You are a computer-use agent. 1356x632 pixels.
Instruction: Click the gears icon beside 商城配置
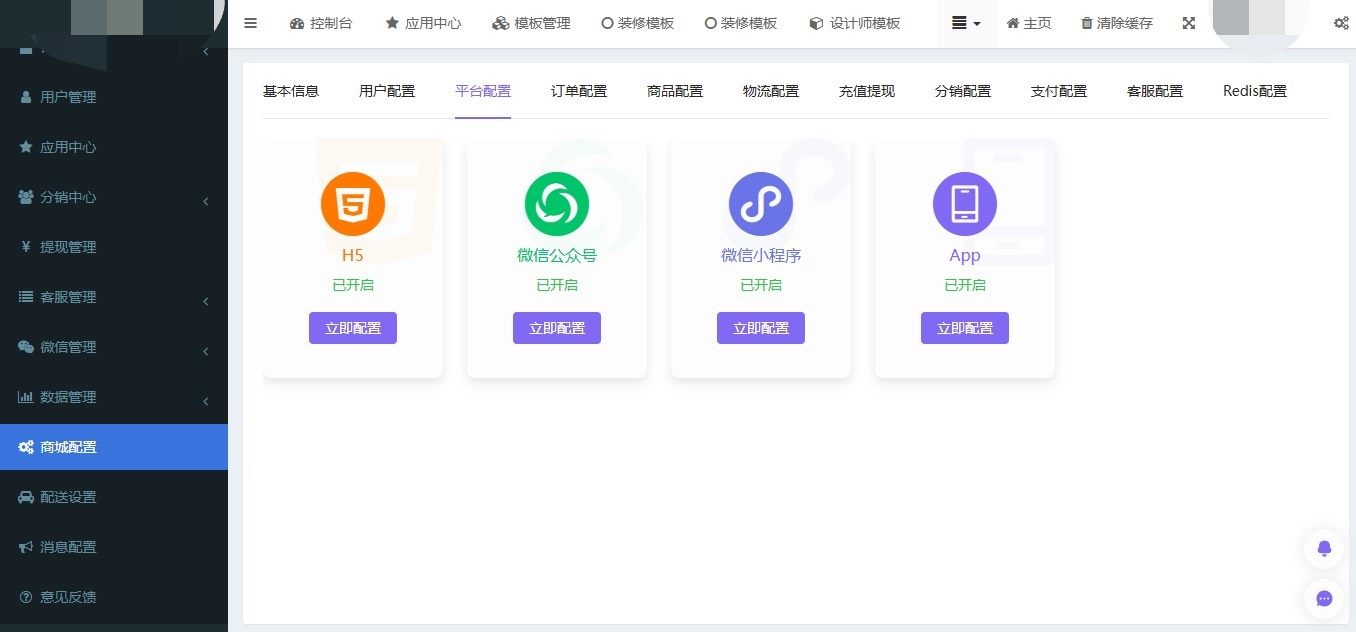[26, 447]
